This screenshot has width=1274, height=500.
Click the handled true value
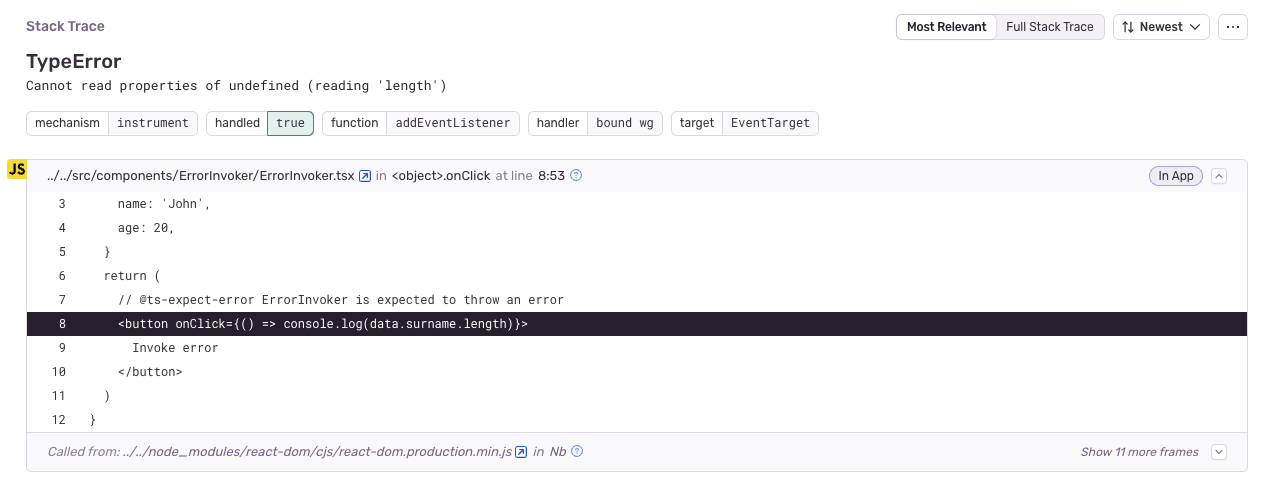(x=291, y=123)
